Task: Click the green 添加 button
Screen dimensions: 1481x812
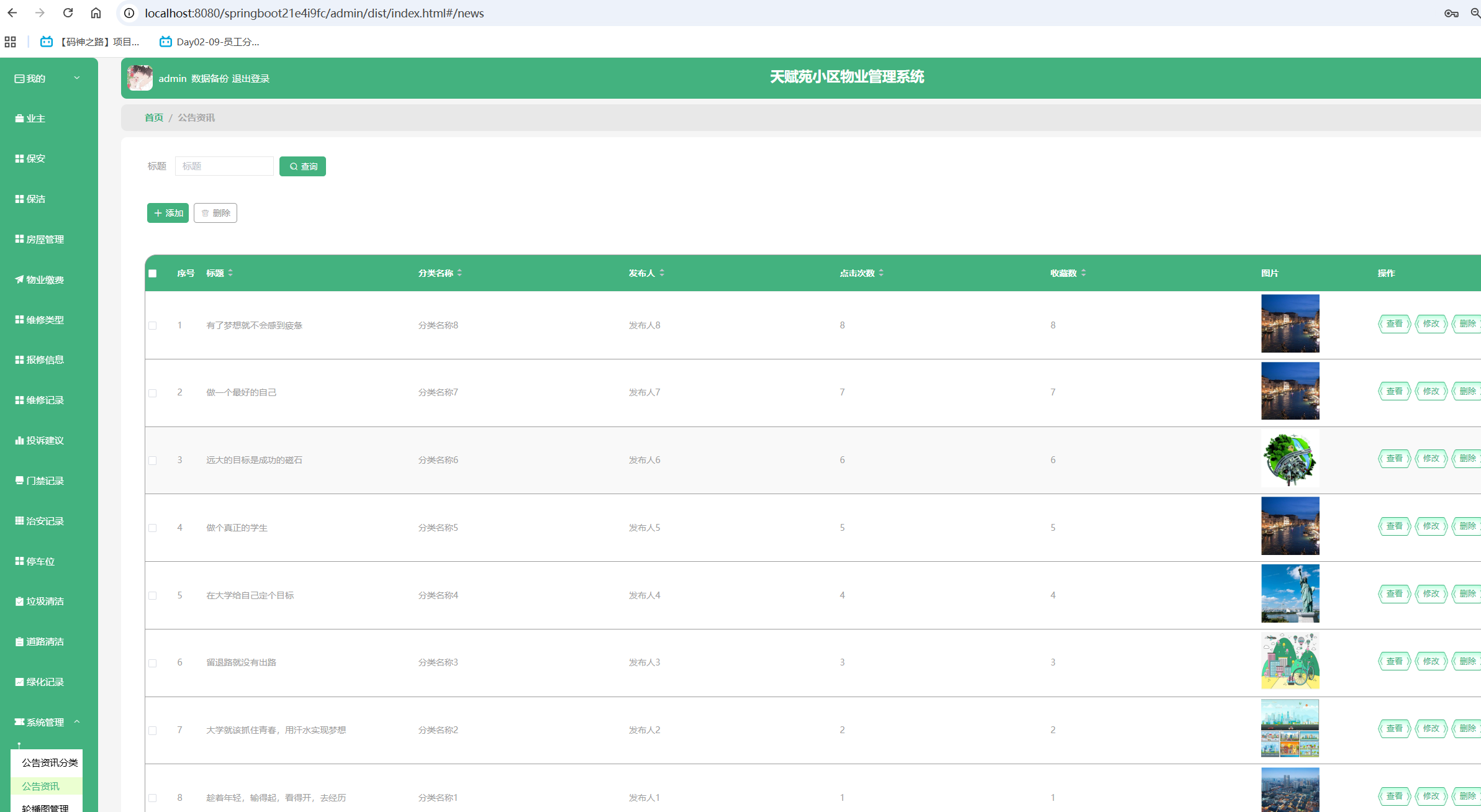Action: pos(168,214)
